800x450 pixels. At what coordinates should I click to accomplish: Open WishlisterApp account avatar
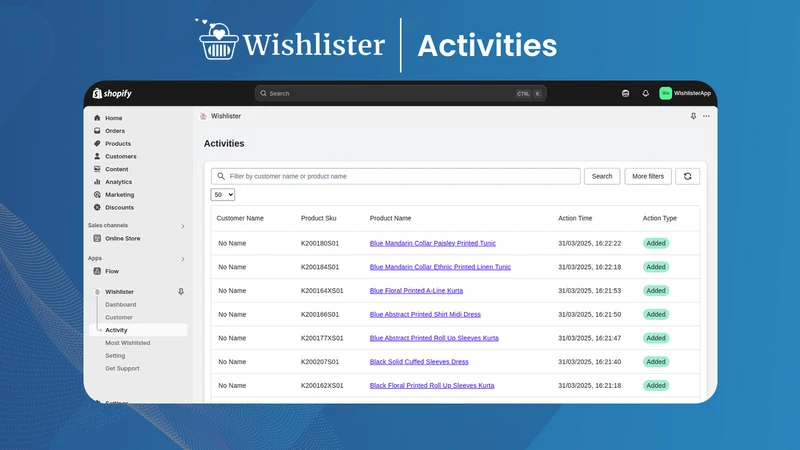tap(665, 93)
